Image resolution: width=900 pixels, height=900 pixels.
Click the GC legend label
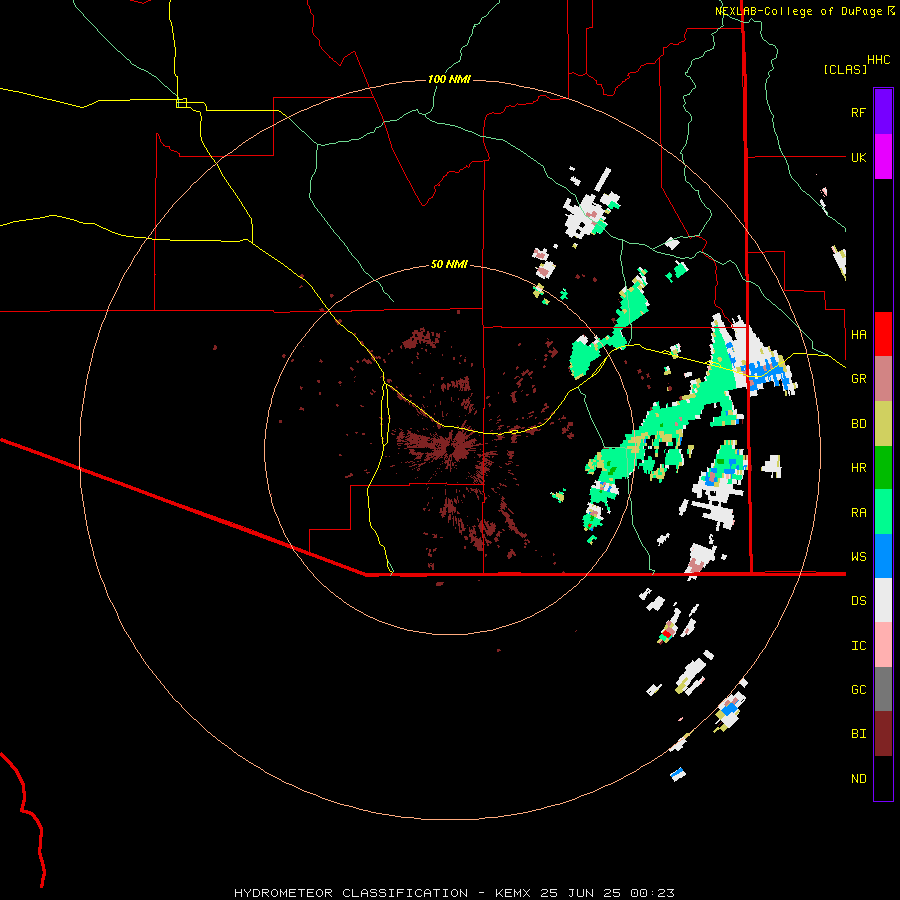tap(858, 690)
